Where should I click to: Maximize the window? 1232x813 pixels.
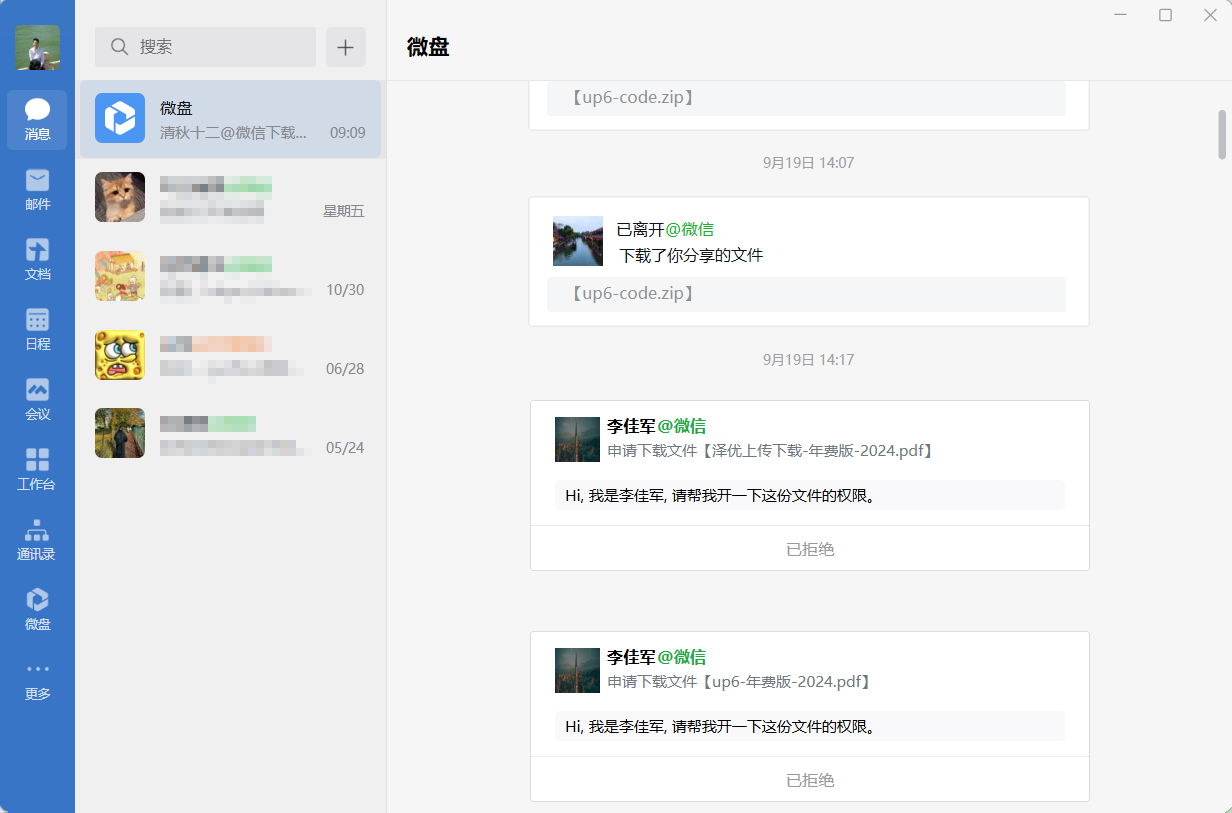(x=1165, y=15)
